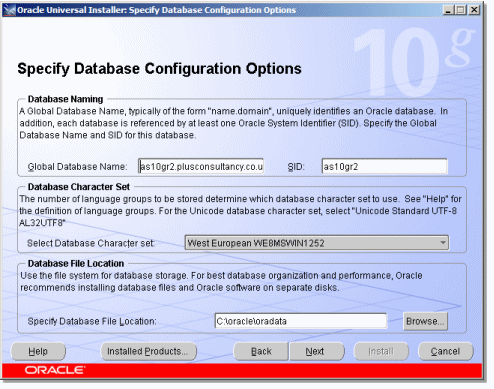The height and width of the screenshot is (389, 494).
Task: Click the 'Specify Database Configuration Options' heading
Action: coord(159,69)
